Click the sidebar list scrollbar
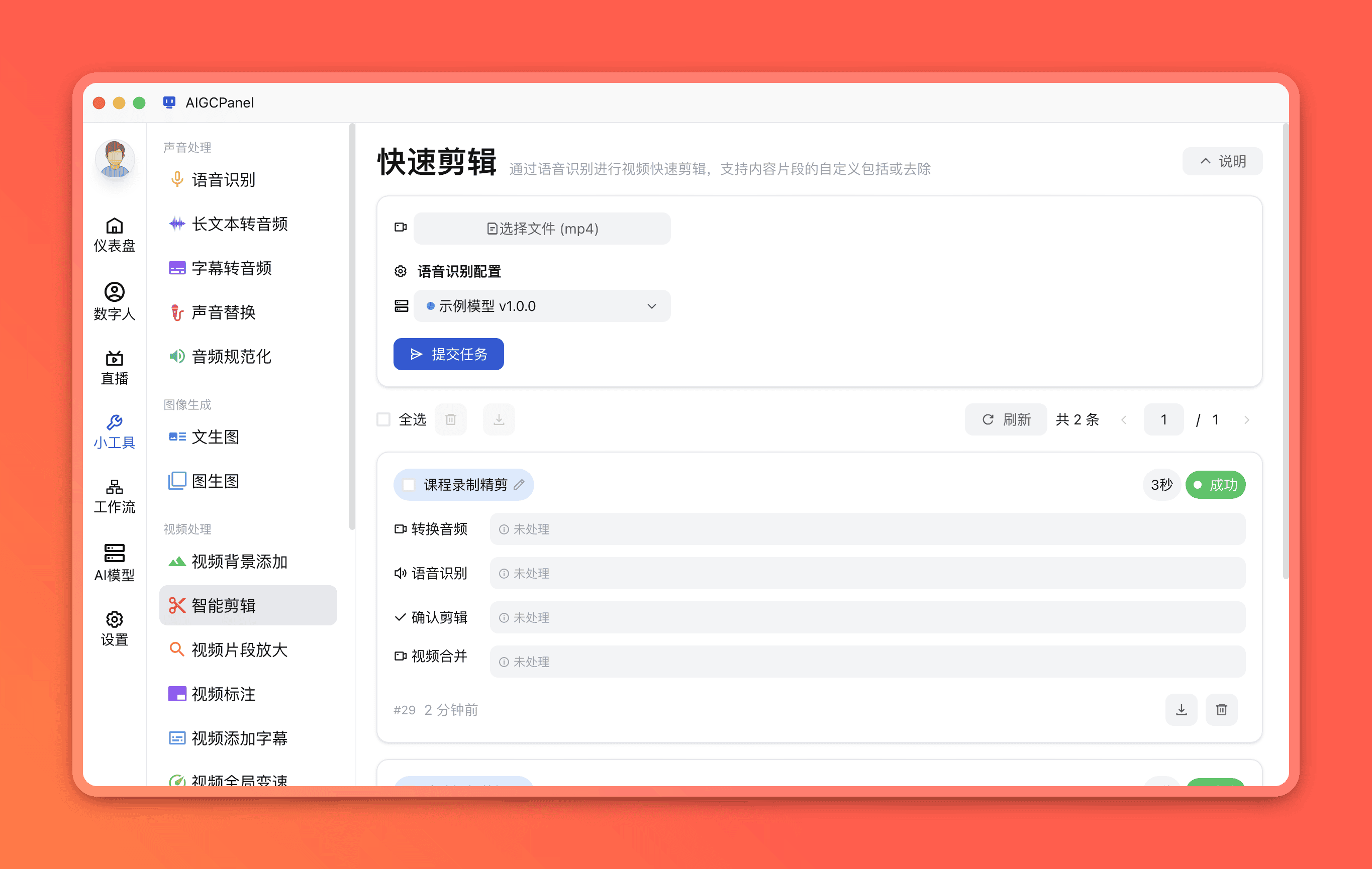Screen dimensions: 1372x869 tap(352, 327)
